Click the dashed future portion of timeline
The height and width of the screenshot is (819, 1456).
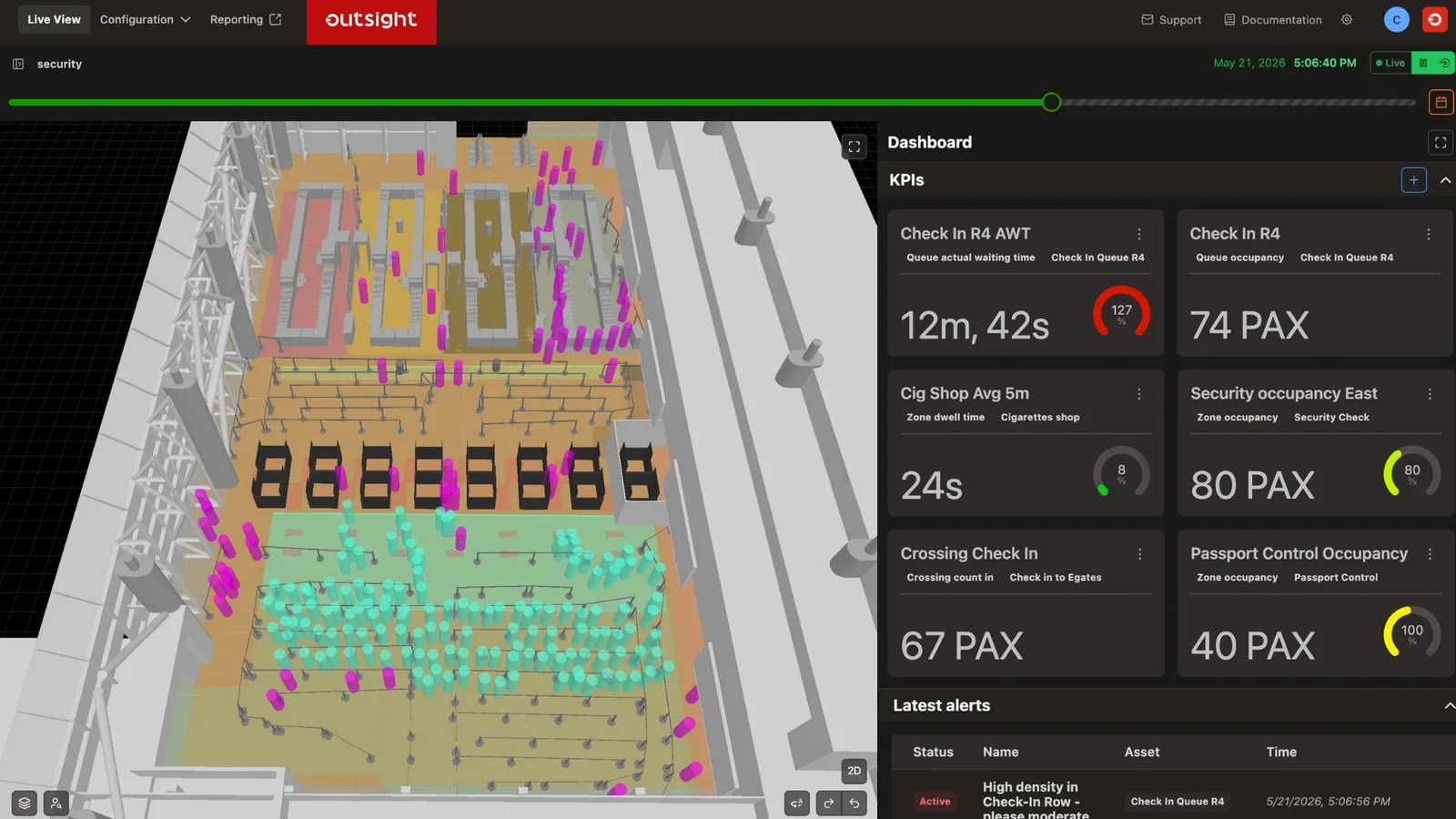pos(1239,102)
